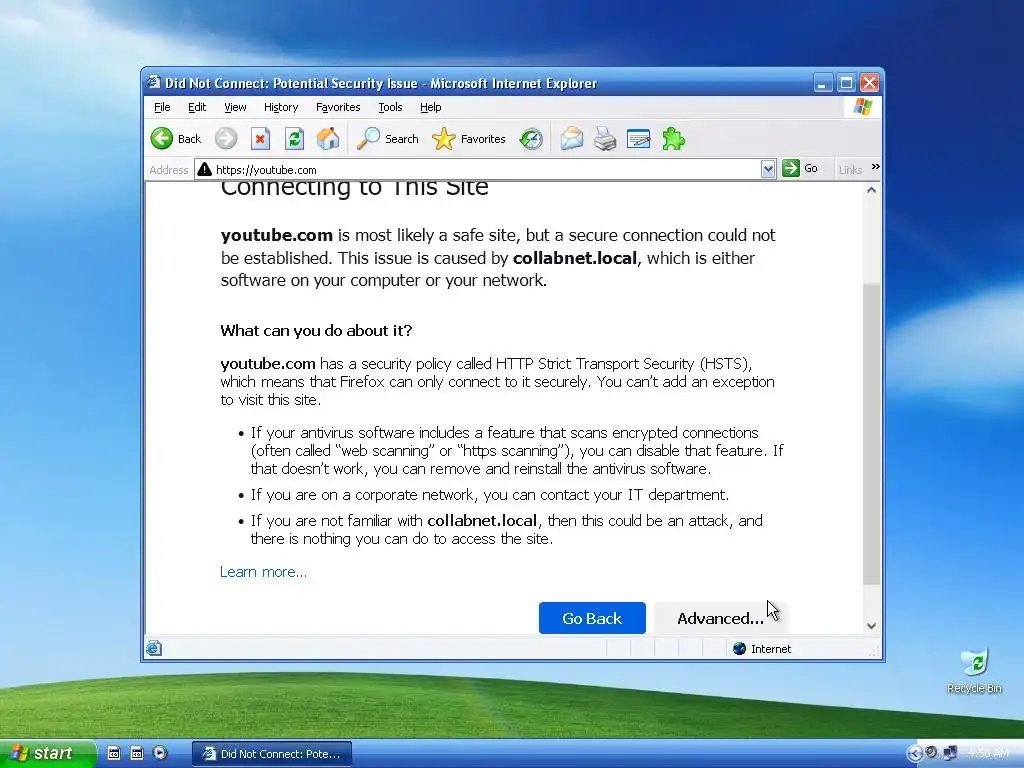The height and width of the screenshot is (768, 1024).
Task: Click the scrollbar down arrow
Action: (871, 626)
